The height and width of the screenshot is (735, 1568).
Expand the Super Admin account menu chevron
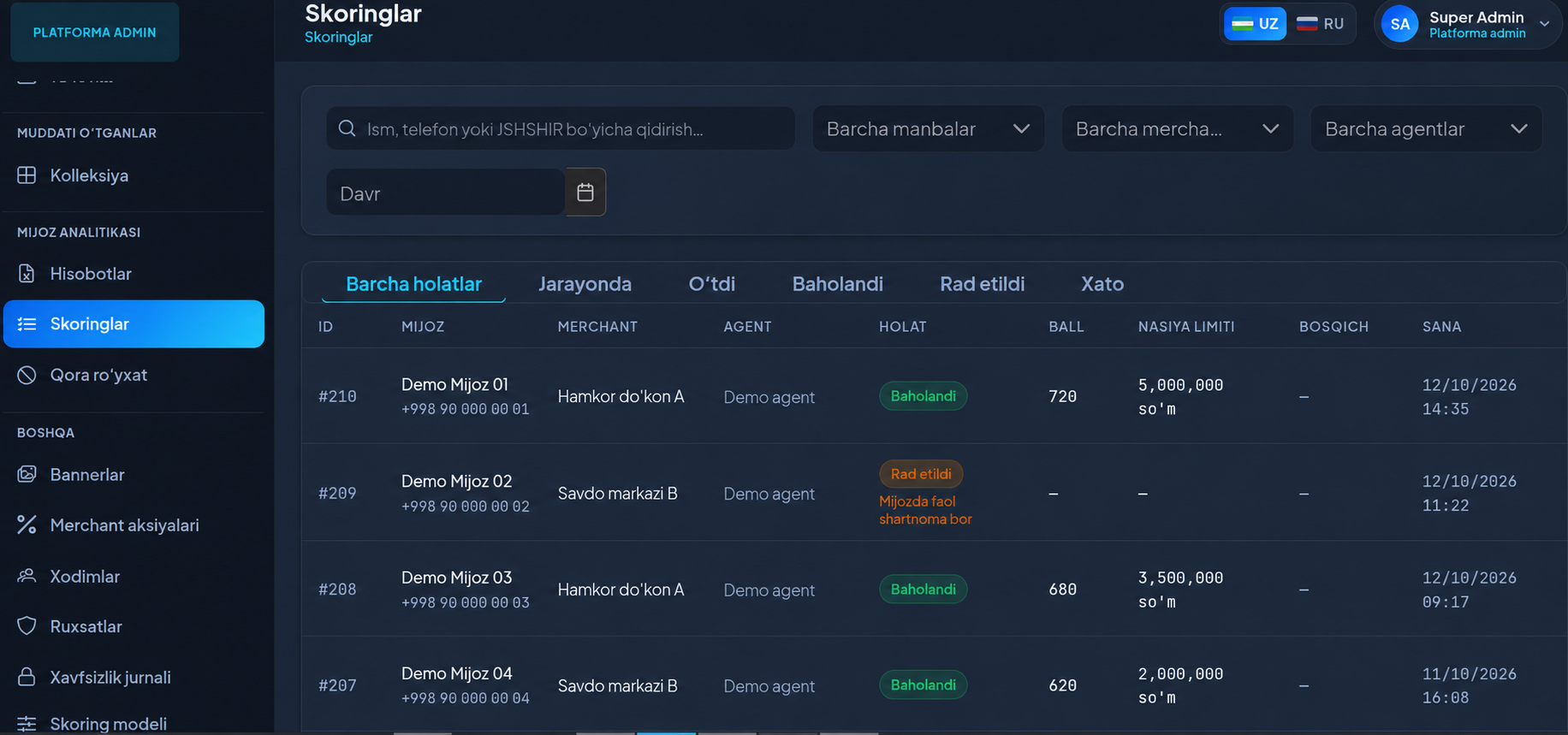click(x=1545, y=24)
